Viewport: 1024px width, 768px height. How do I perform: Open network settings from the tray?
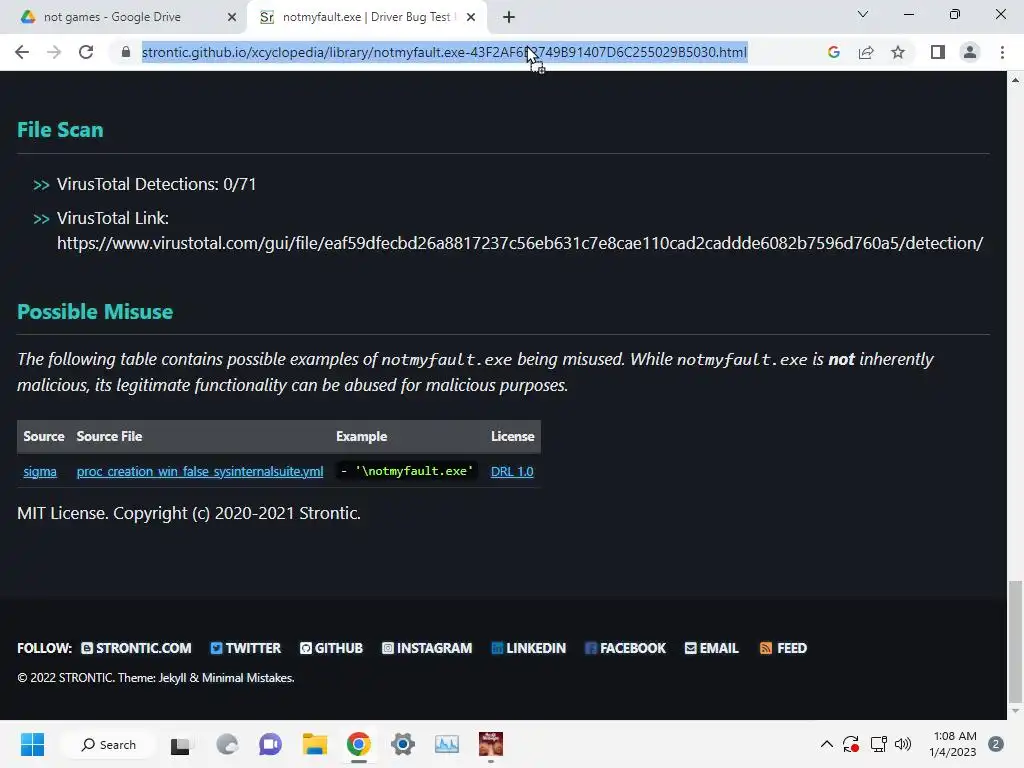pos(878,744)
